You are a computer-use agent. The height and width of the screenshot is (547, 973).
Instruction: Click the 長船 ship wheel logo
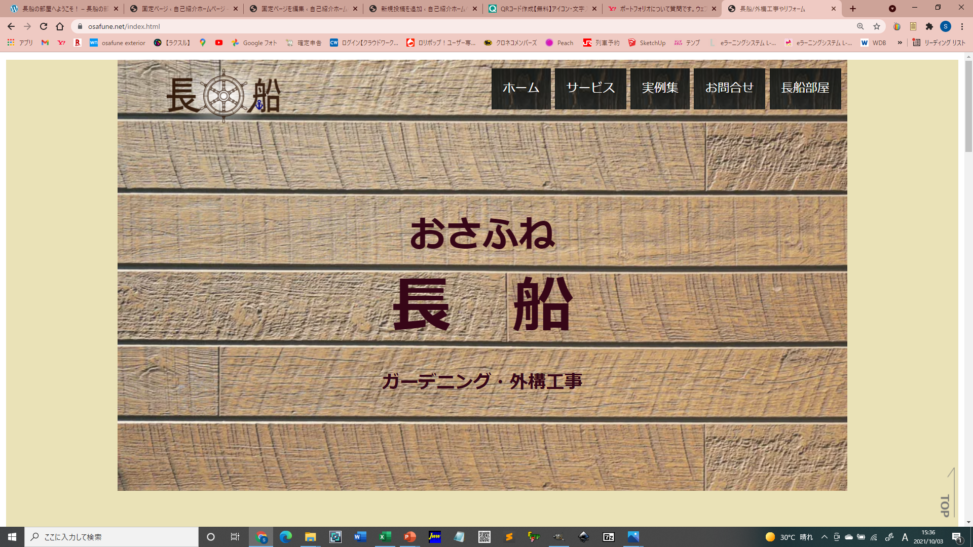coord(223,95)
